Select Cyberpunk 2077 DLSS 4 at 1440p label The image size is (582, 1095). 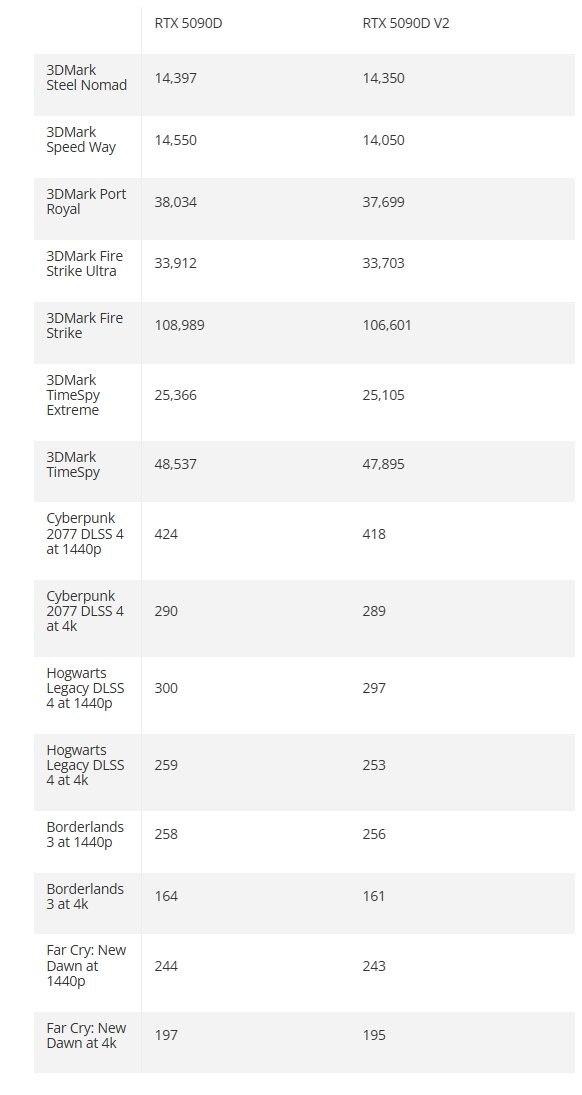(x=85, y=534)
